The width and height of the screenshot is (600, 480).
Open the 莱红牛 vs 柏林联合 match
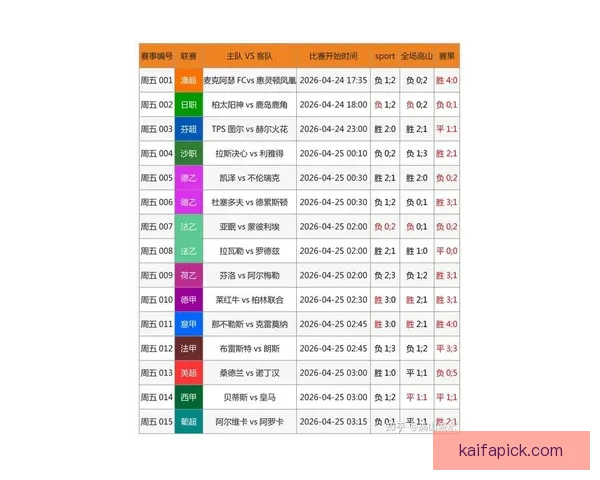249,300
